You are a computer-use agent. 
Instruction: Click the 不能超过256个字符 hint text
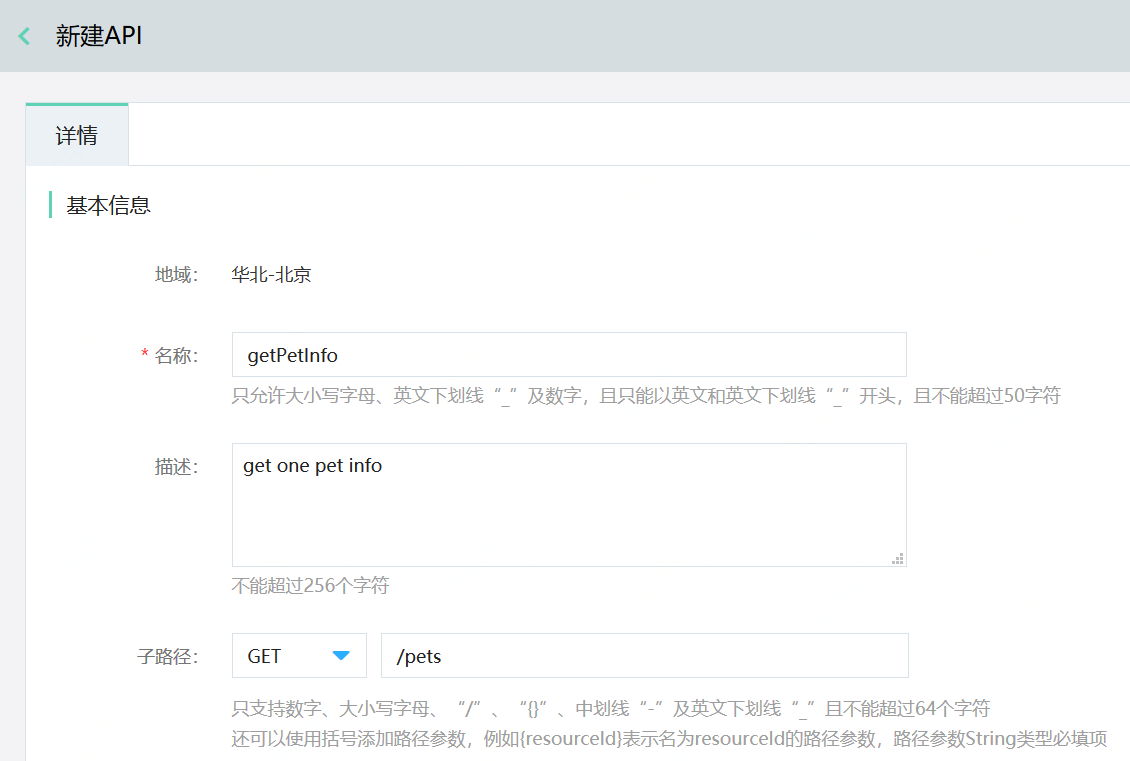click(x=310, y=586)
